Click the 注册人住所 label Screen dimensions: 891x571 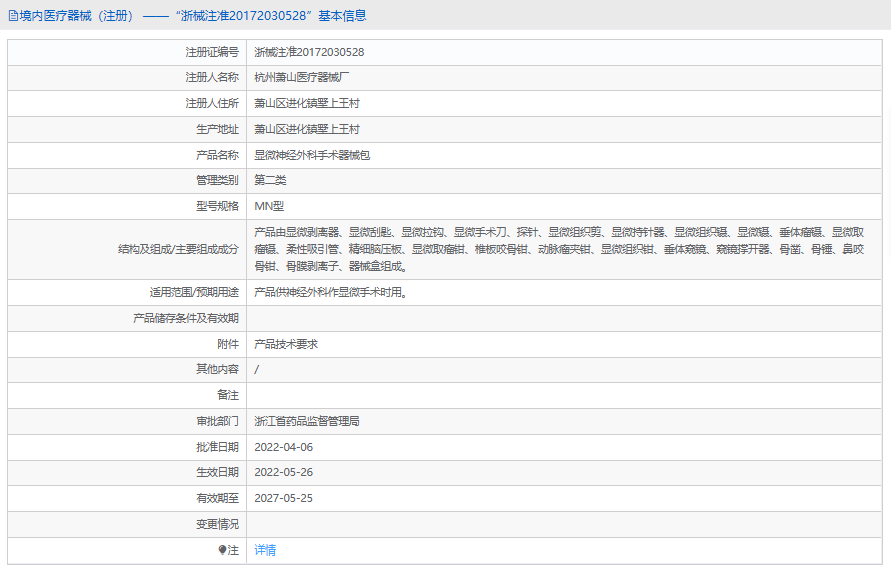212,103
